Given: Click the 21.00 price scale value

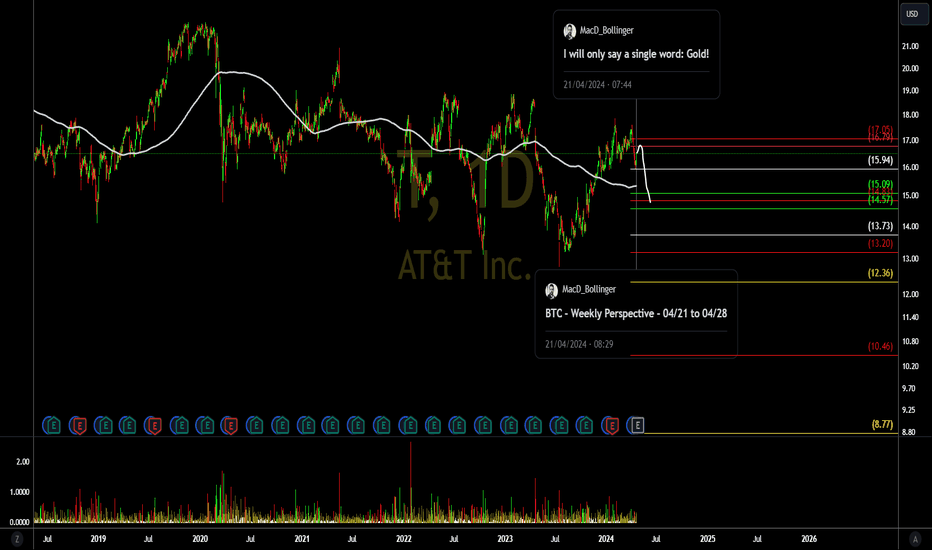Looking at the screenshot, I should 910,46.
